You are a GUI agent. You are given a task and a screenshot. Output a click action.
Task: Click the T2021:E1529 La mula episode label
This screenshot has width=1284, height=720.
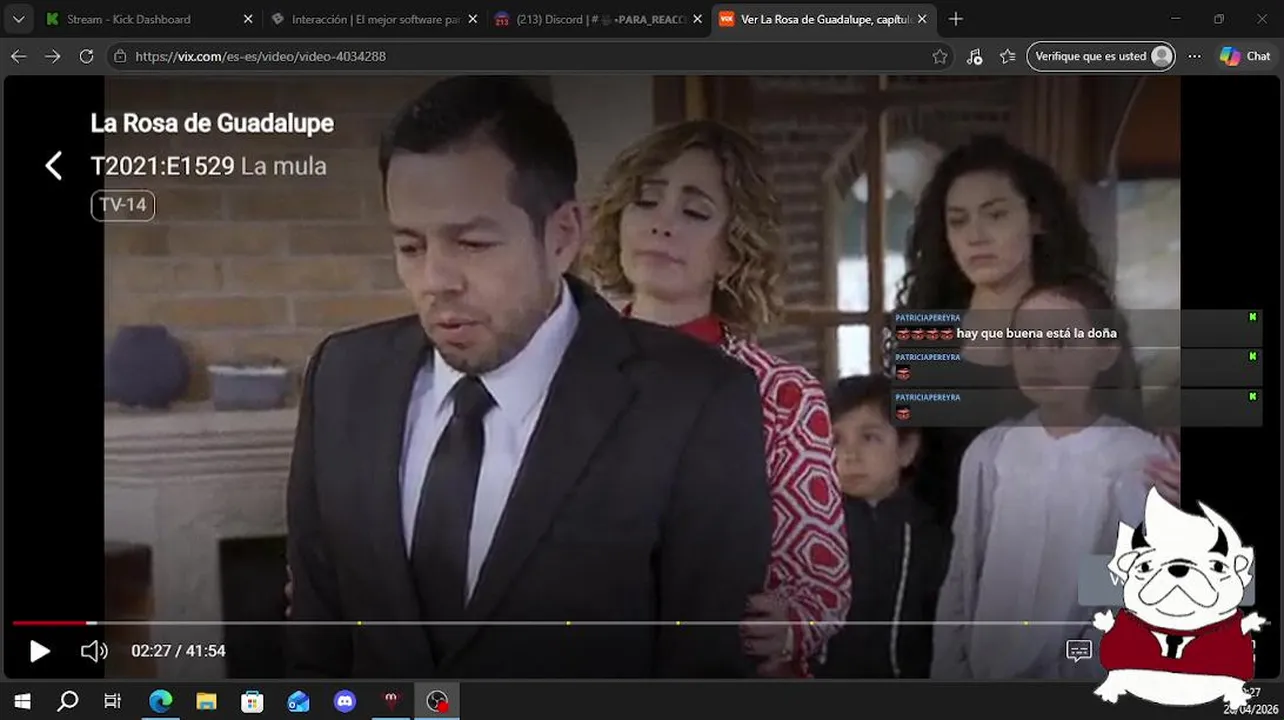208,166
